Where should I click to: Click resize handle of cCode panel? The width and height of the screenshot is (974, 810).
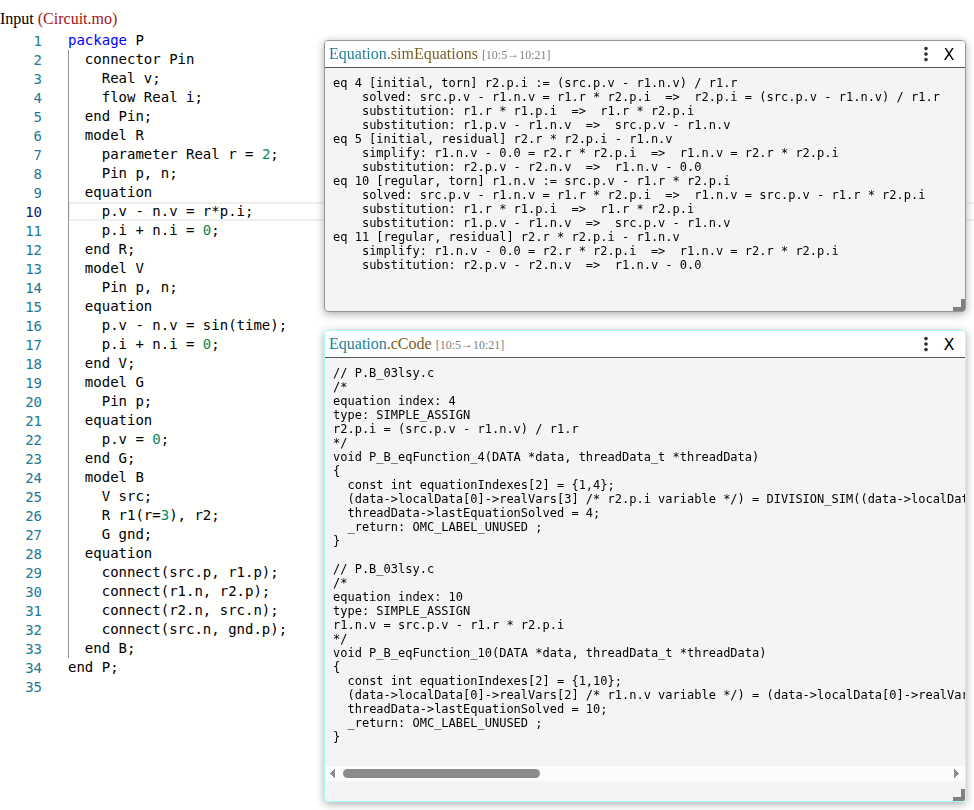(959, 794)
